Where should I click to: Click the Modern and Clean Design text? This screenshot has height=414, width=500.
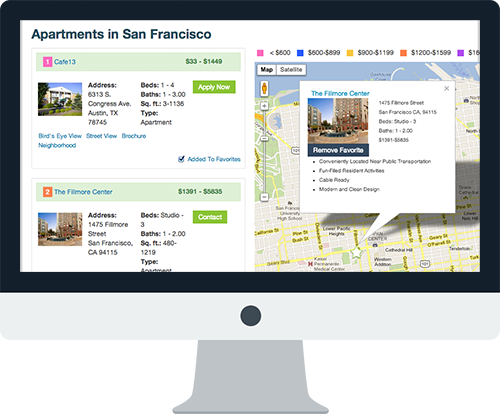[x=349, y=189]
